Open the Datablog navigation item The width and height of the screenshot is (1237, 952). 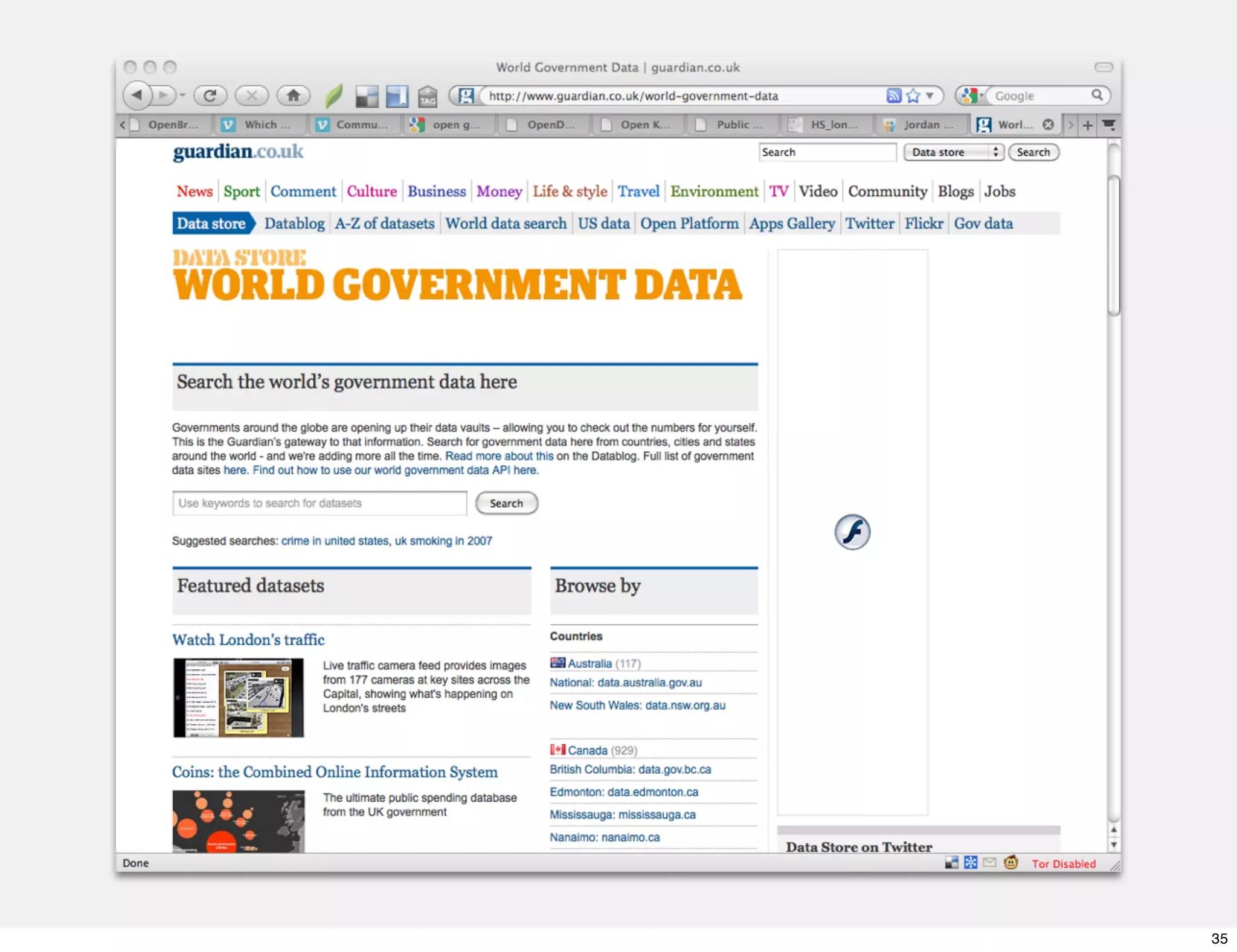294,224
